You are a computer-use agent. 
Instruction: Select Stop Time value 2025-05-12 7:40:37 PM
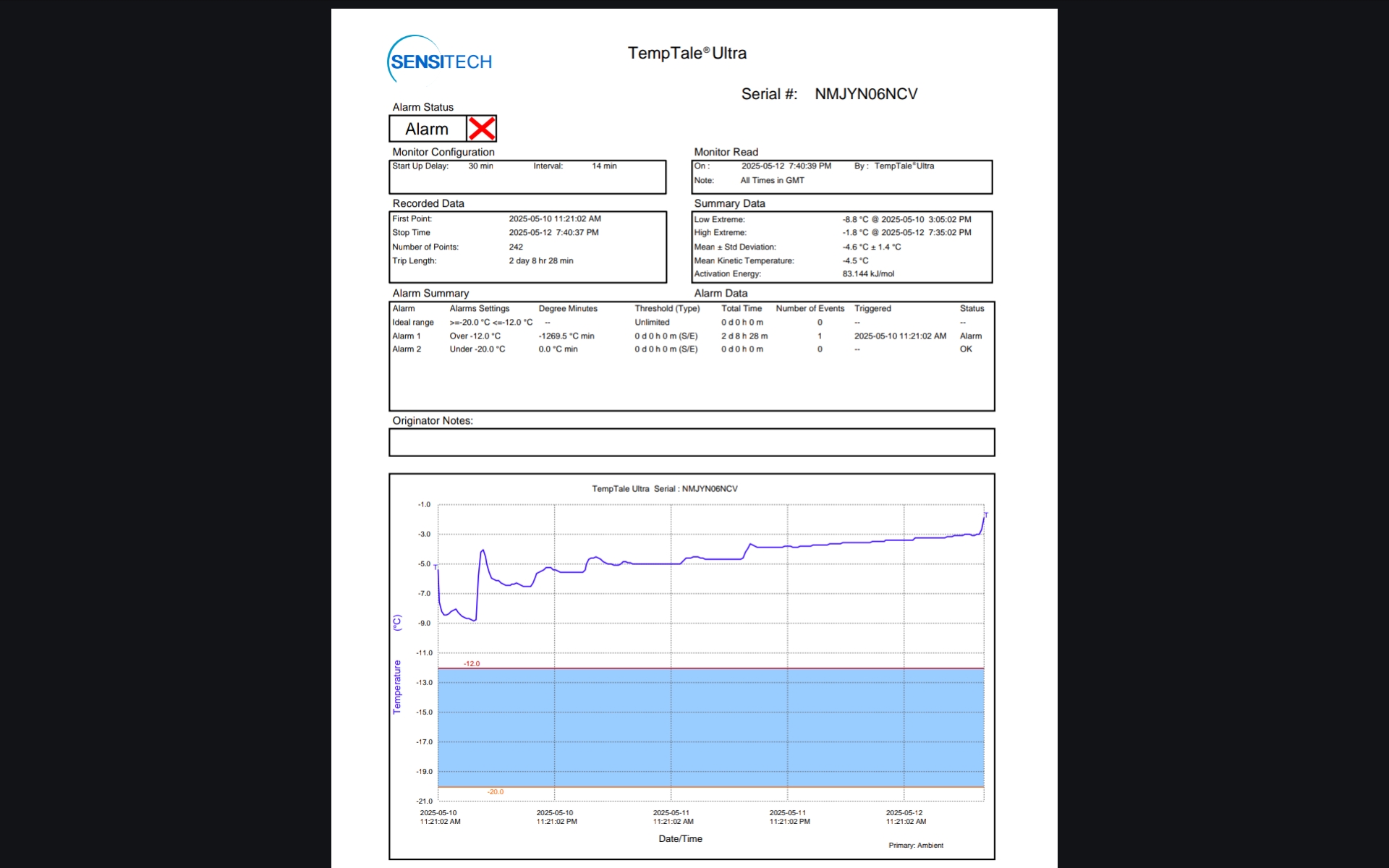pyautogui.click(x=553, y=233)
